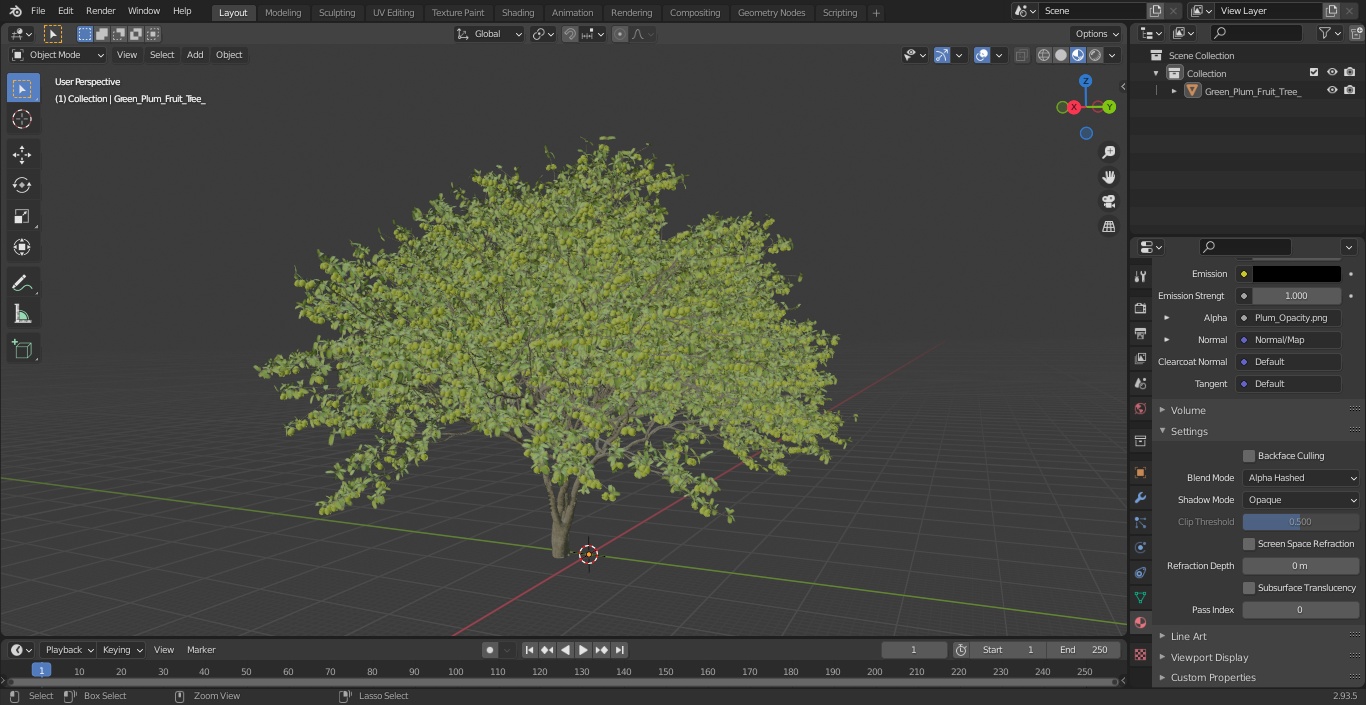The height and width of the screenshot is (705, 1366).
Task: Enable Backface Culling checkbox
Action: click(1249, 456)
